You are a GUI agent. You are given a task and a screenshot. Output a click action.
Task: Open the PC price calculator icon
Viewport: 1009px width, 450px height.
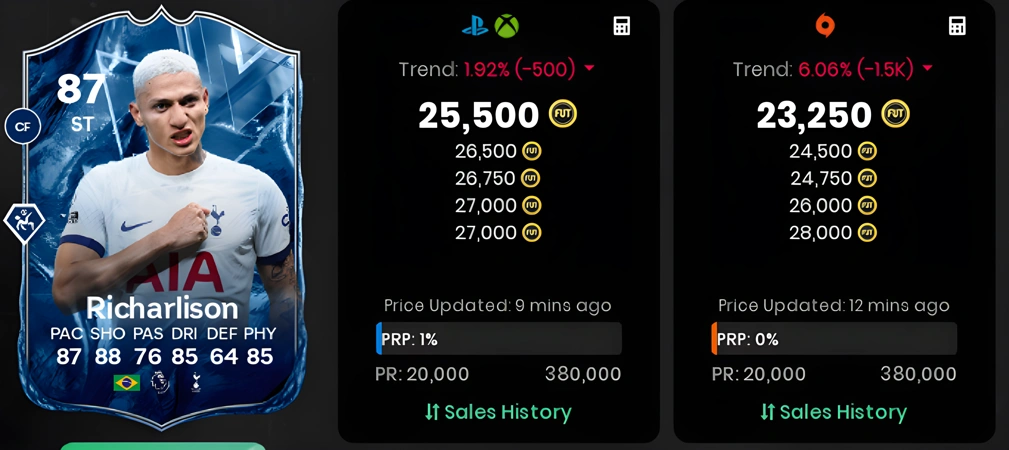[x=958, y=26]
